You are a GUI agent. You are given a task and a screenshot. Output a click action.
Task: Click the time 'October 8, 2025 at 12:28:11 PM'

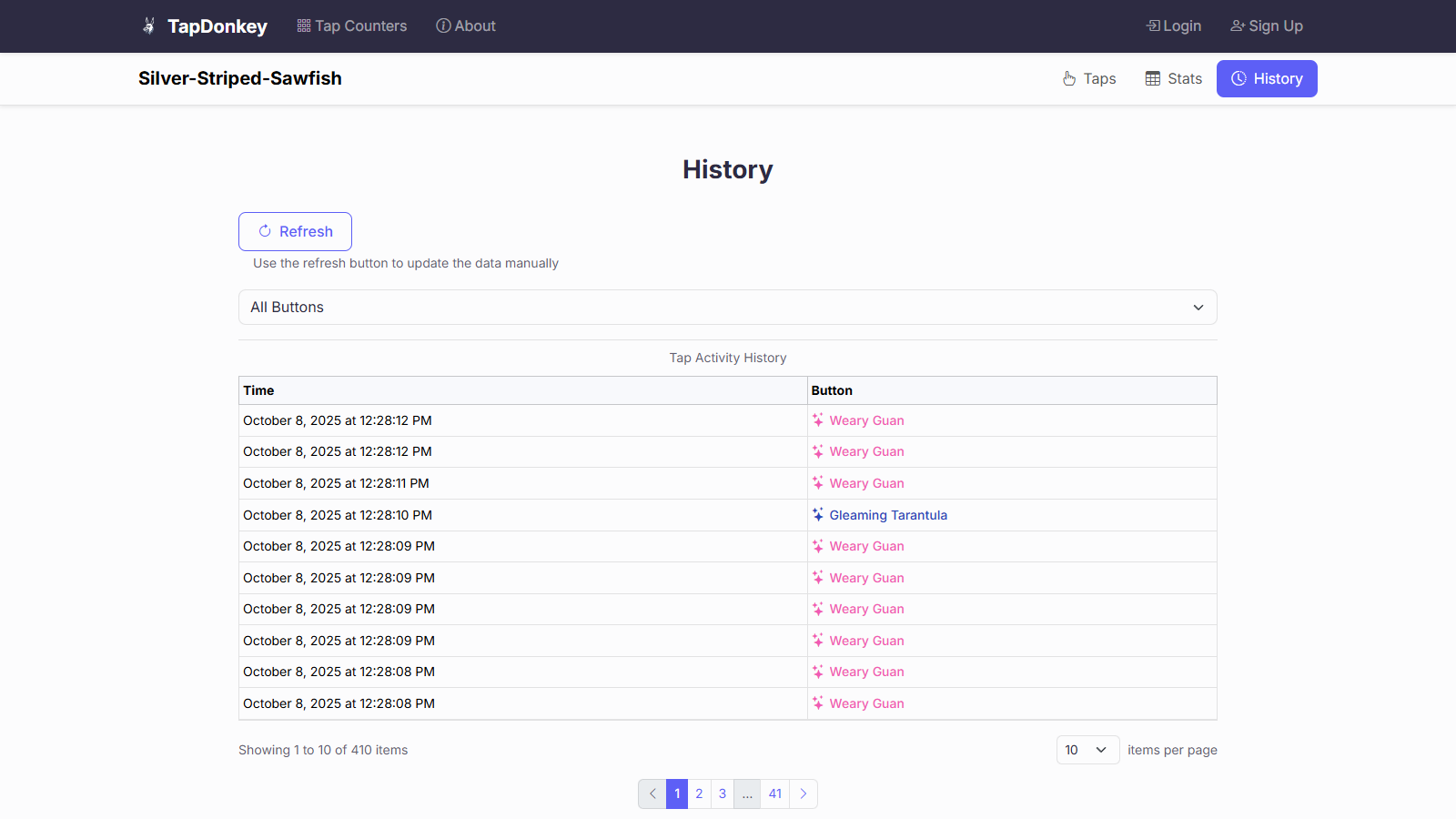pyautogui.click(x=336, y=483)
